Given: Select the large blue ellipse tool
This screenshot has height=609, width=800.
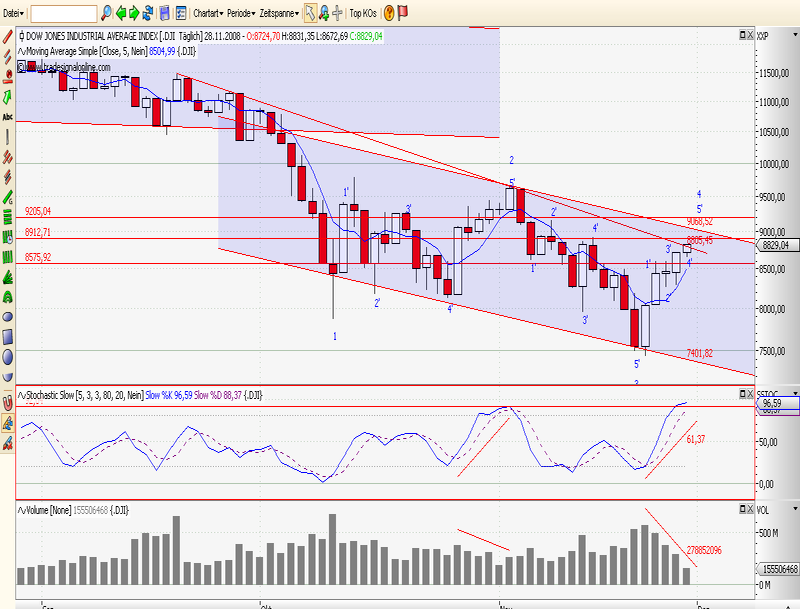Looking at the screenshot, I should tap(8, 357).
